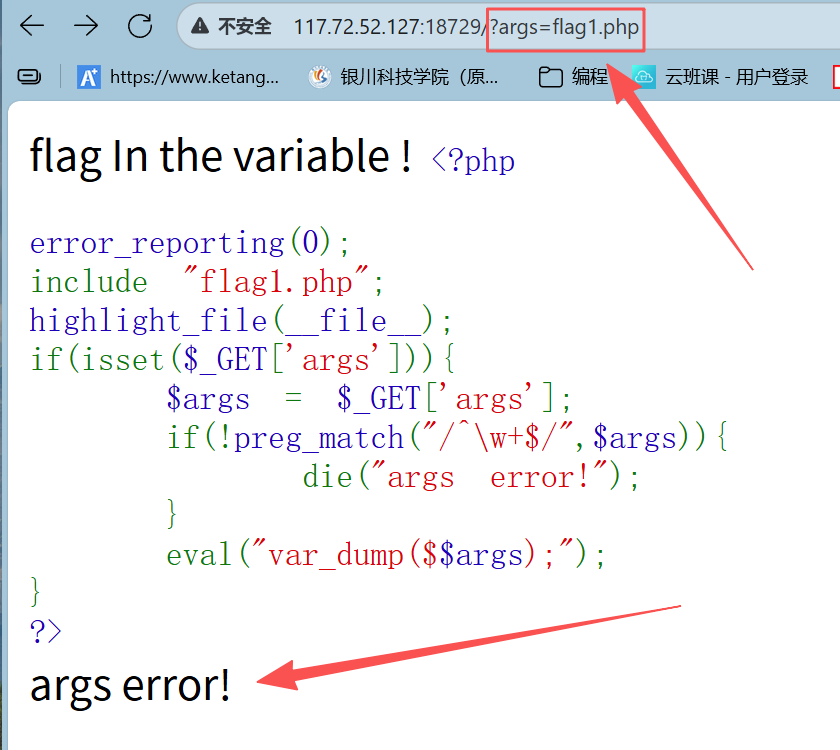Viewport: 840px width, 750px height.
Task: Open the 编程 bookmarks folder
Action: tap(573, 77)
